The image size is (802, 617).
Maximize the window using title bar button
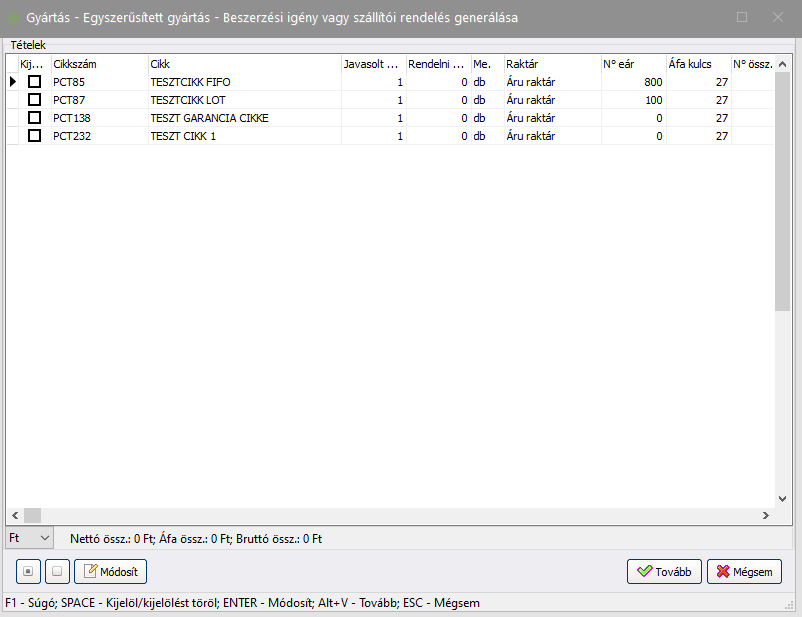coord(742,17)
